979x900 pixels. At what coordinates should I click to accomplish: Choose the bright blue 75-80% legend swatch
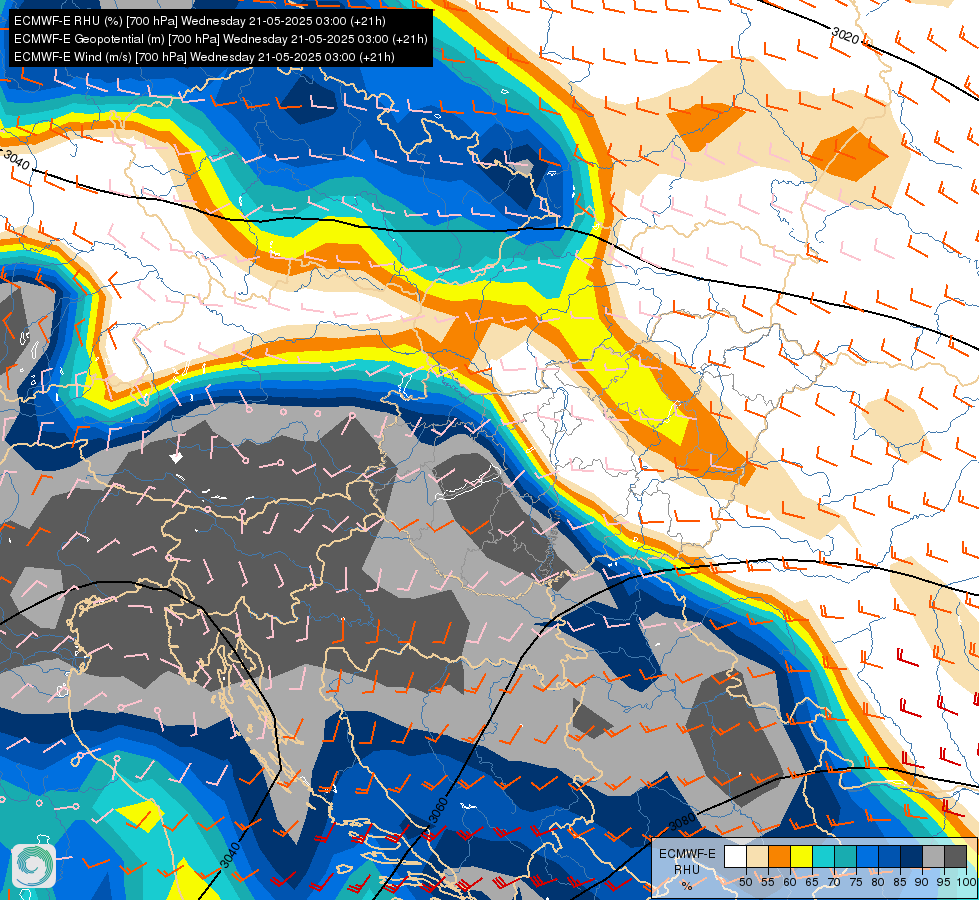[867, 857]
